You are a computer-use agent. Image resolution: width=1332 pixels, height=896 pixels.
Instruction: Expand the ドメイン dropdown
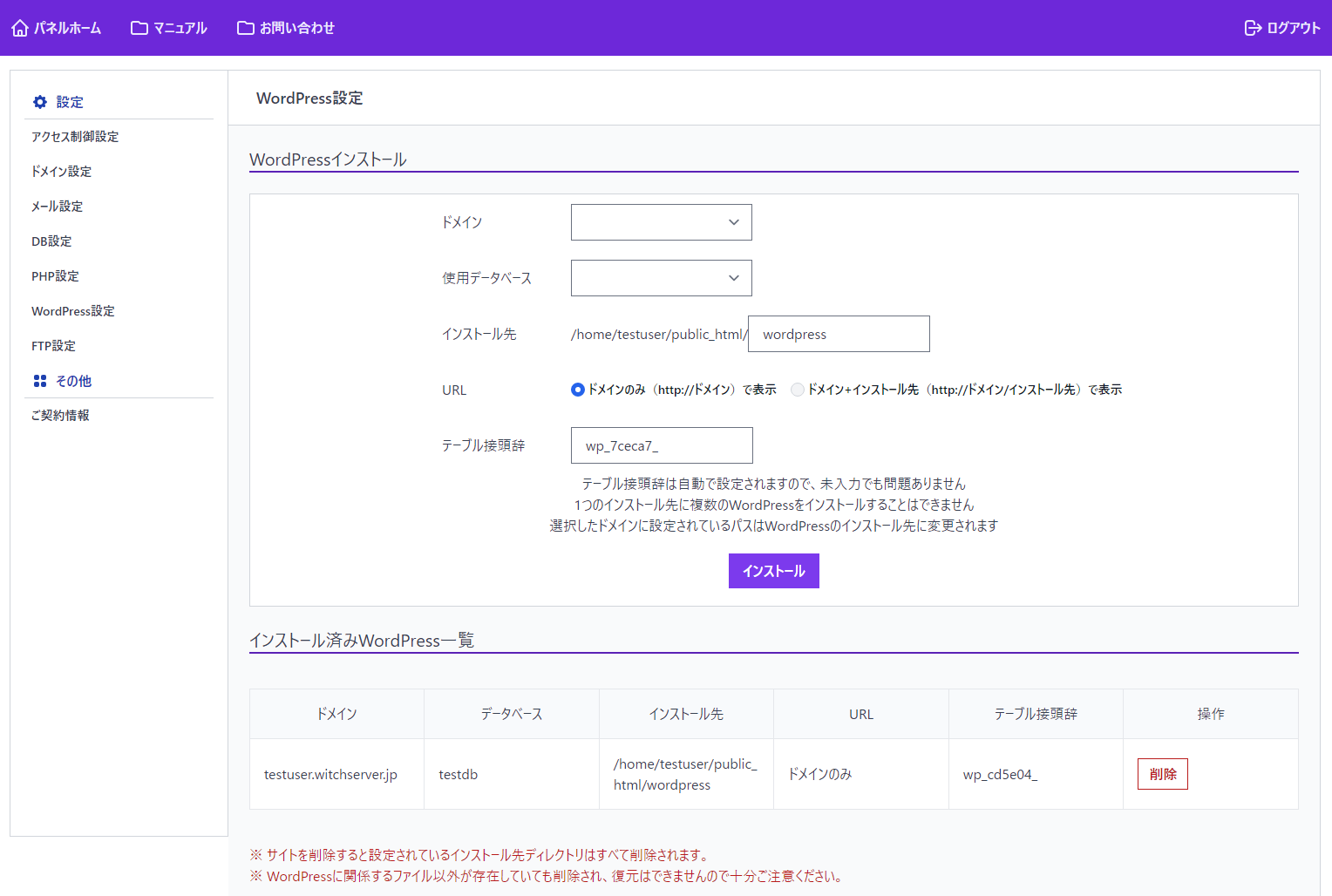click(x=662, y=222)
